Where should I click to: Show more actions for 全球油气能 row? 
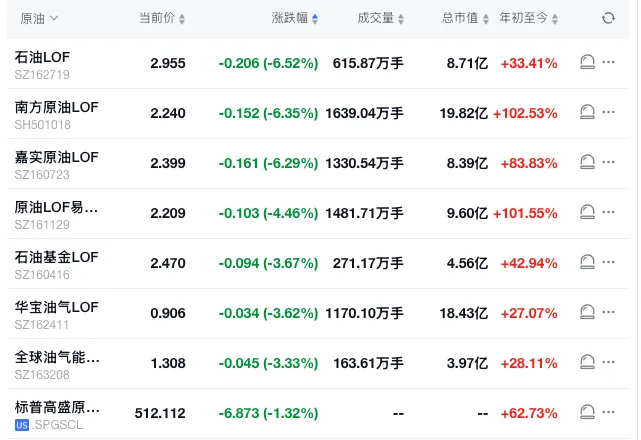(609, 363)
